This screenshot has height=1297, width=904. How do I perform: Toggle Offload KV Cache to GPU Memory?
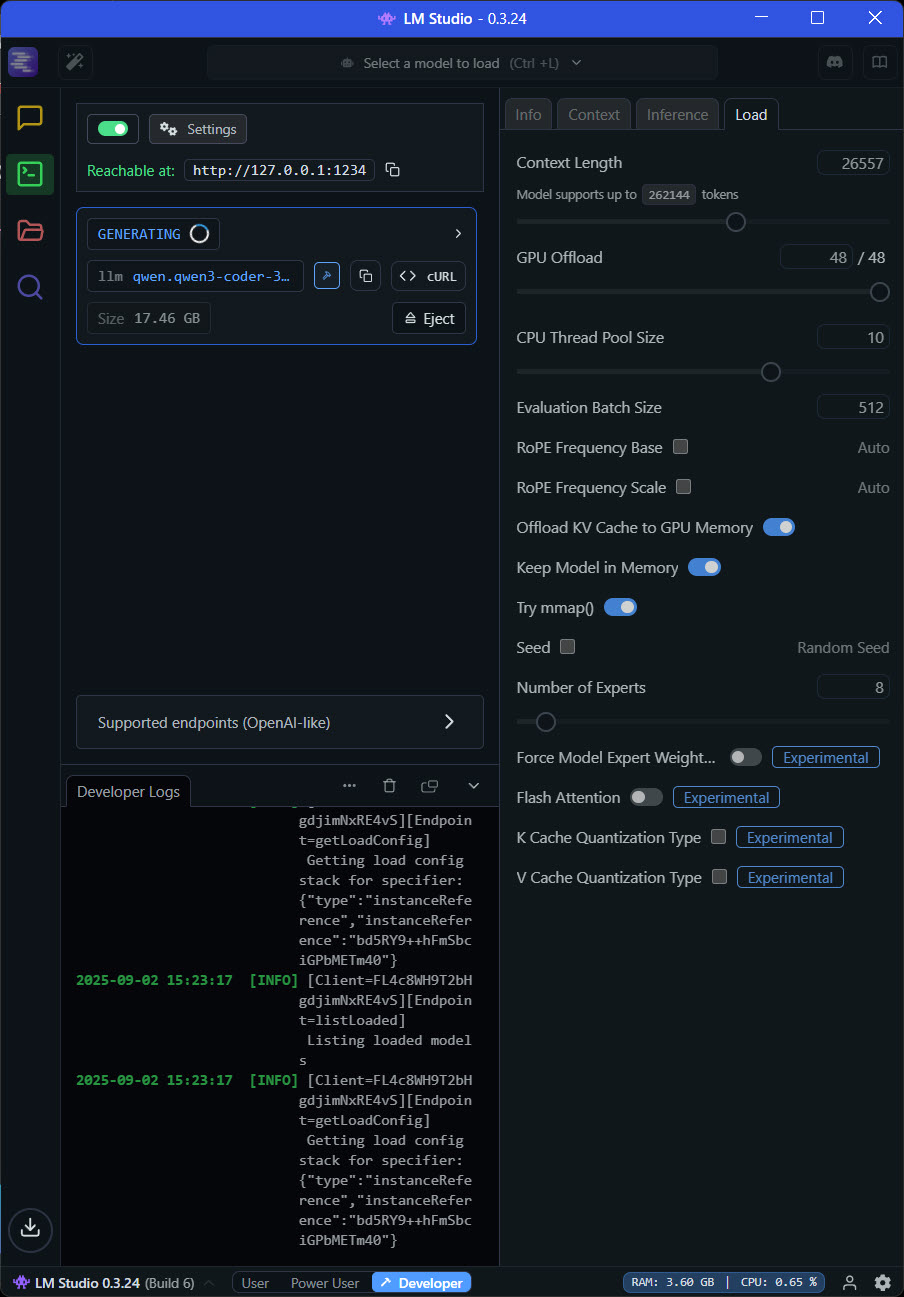pyautogui.click(x=779, y=527)
